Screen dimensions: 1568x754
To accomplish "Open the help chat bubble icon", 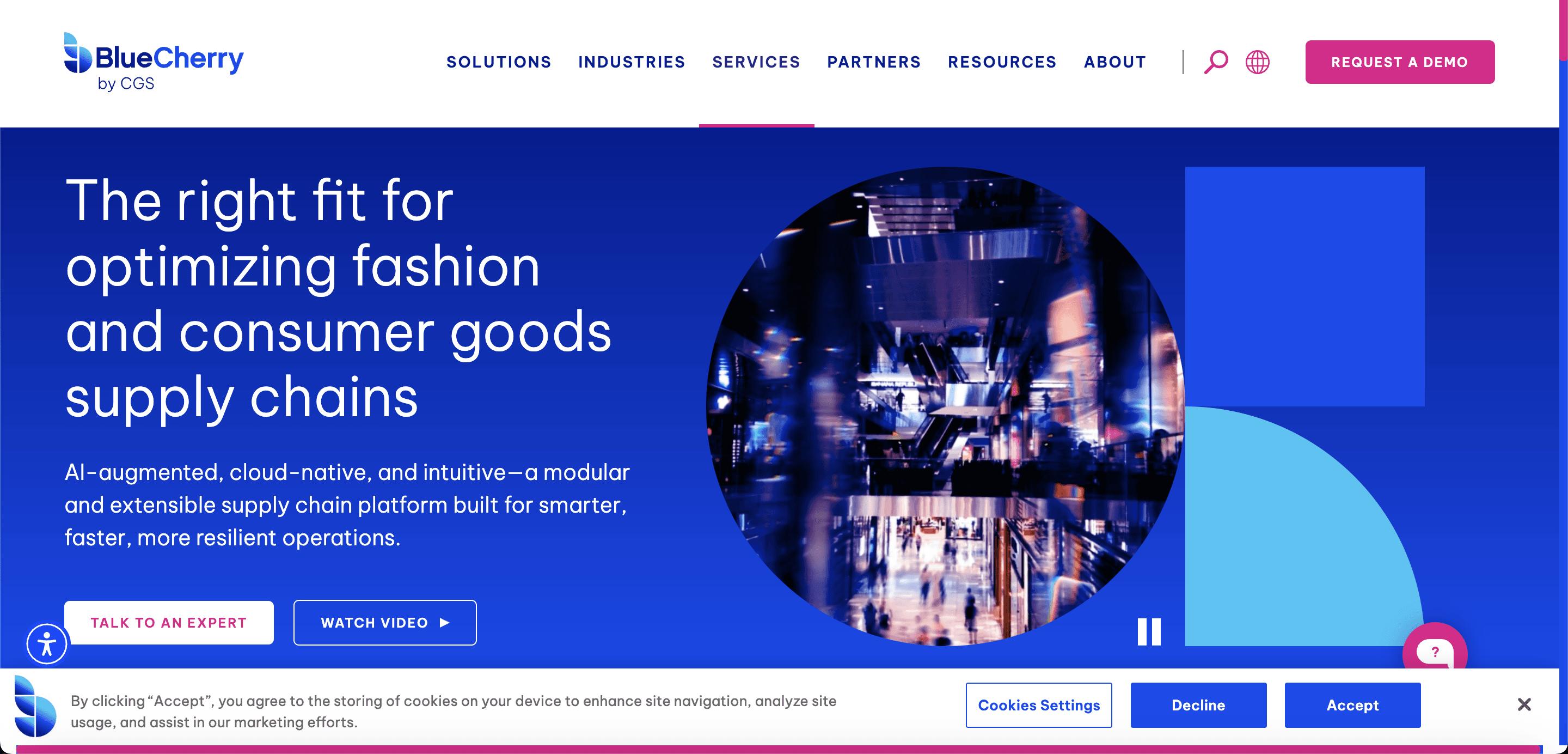I will pos(1435,650).
